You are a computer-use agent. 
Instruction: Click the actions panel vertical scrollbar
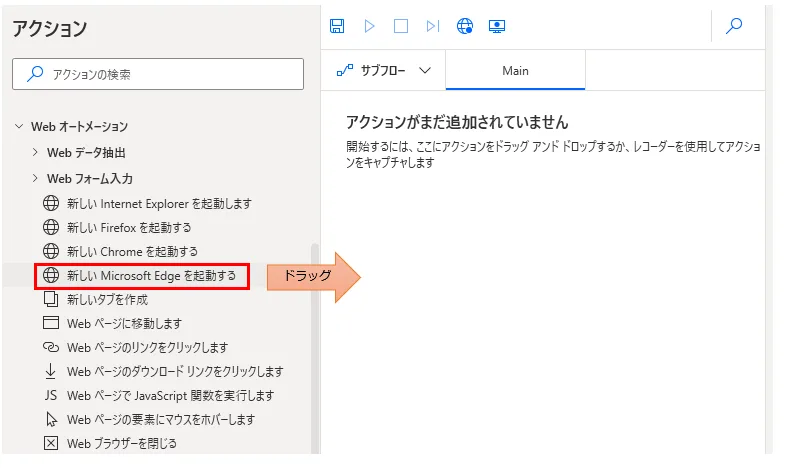(314, 350)
